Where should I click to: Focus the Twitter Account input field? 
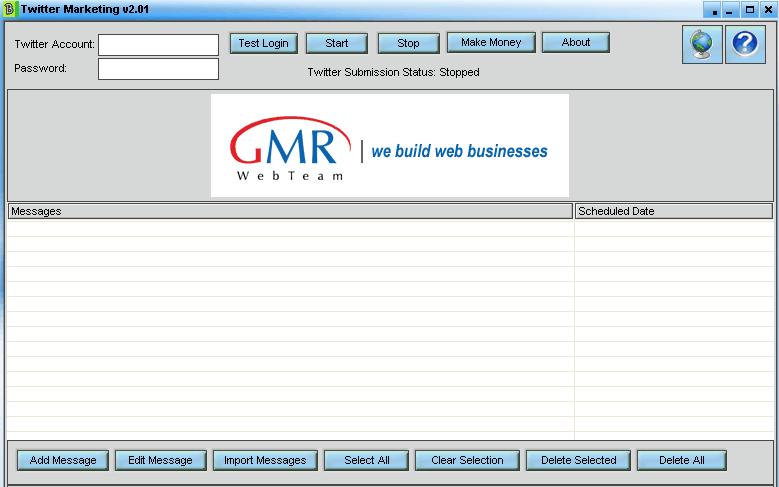[158, 45]
